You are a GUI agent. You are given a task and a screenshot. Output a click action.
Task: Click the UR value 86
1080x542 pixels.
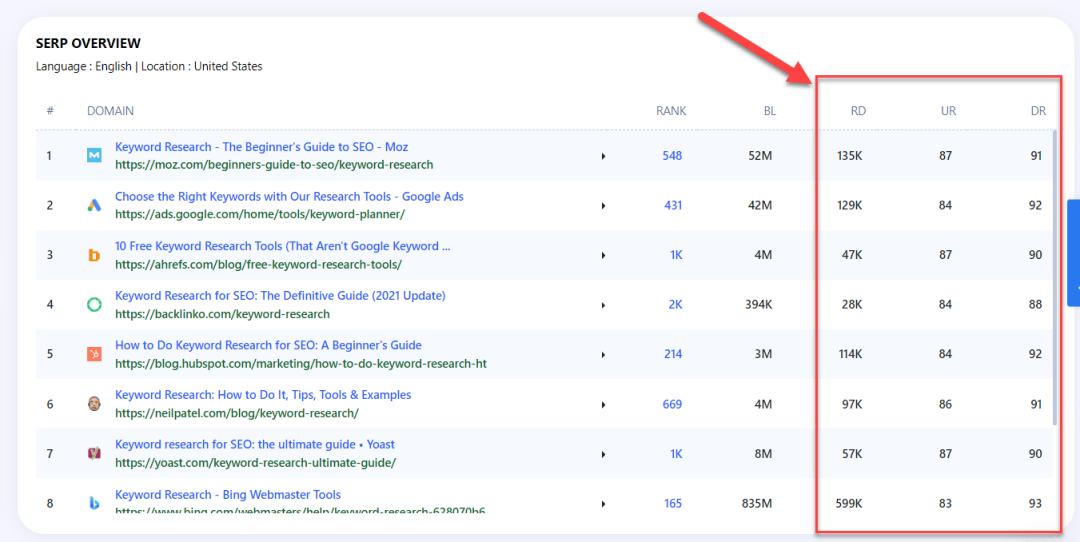pyautogui.click(x=945, y=404)
